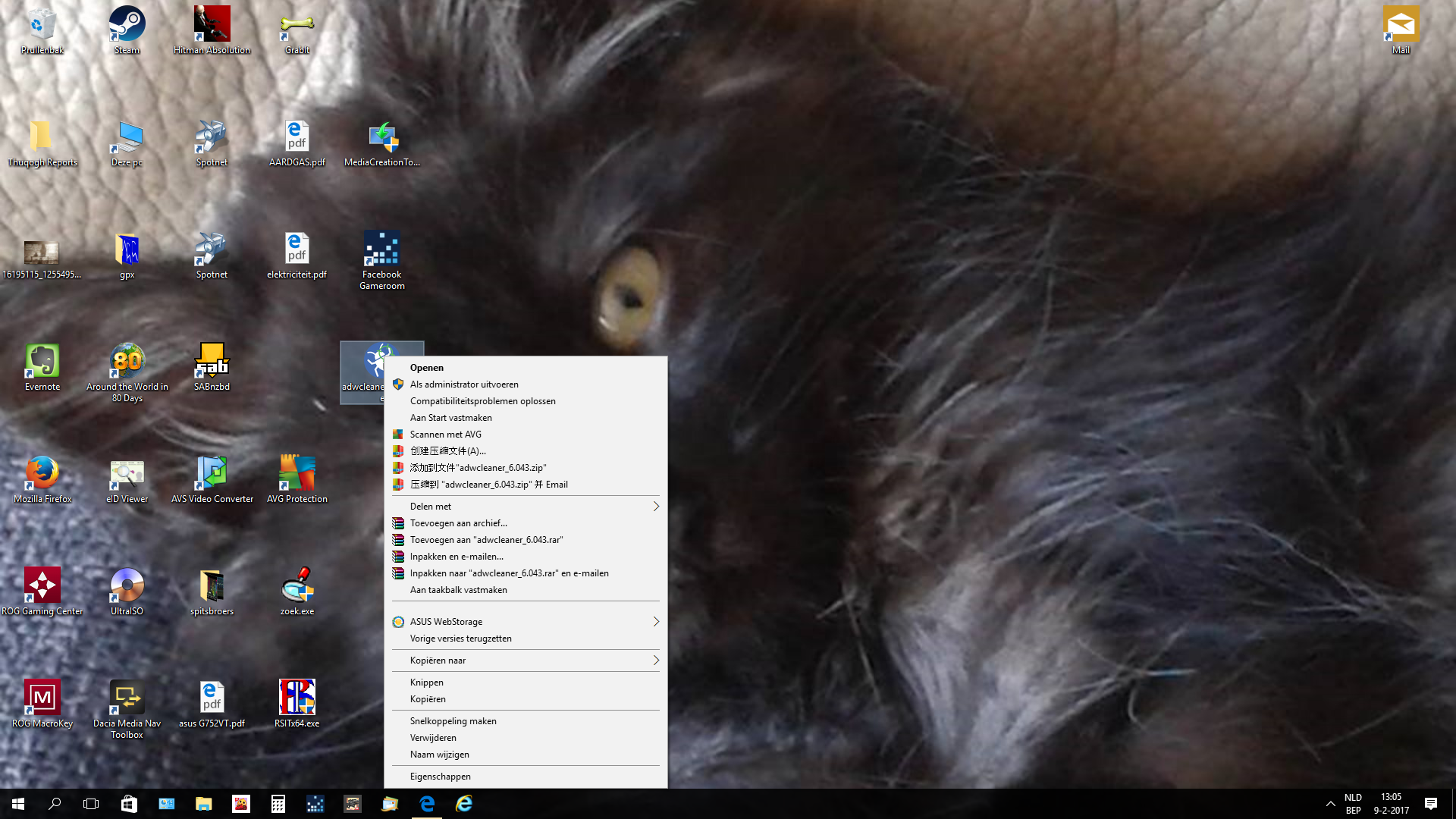1456x819 pixels.
Task: Expand the ASUS WebStorage submenu
Action: 526,622
